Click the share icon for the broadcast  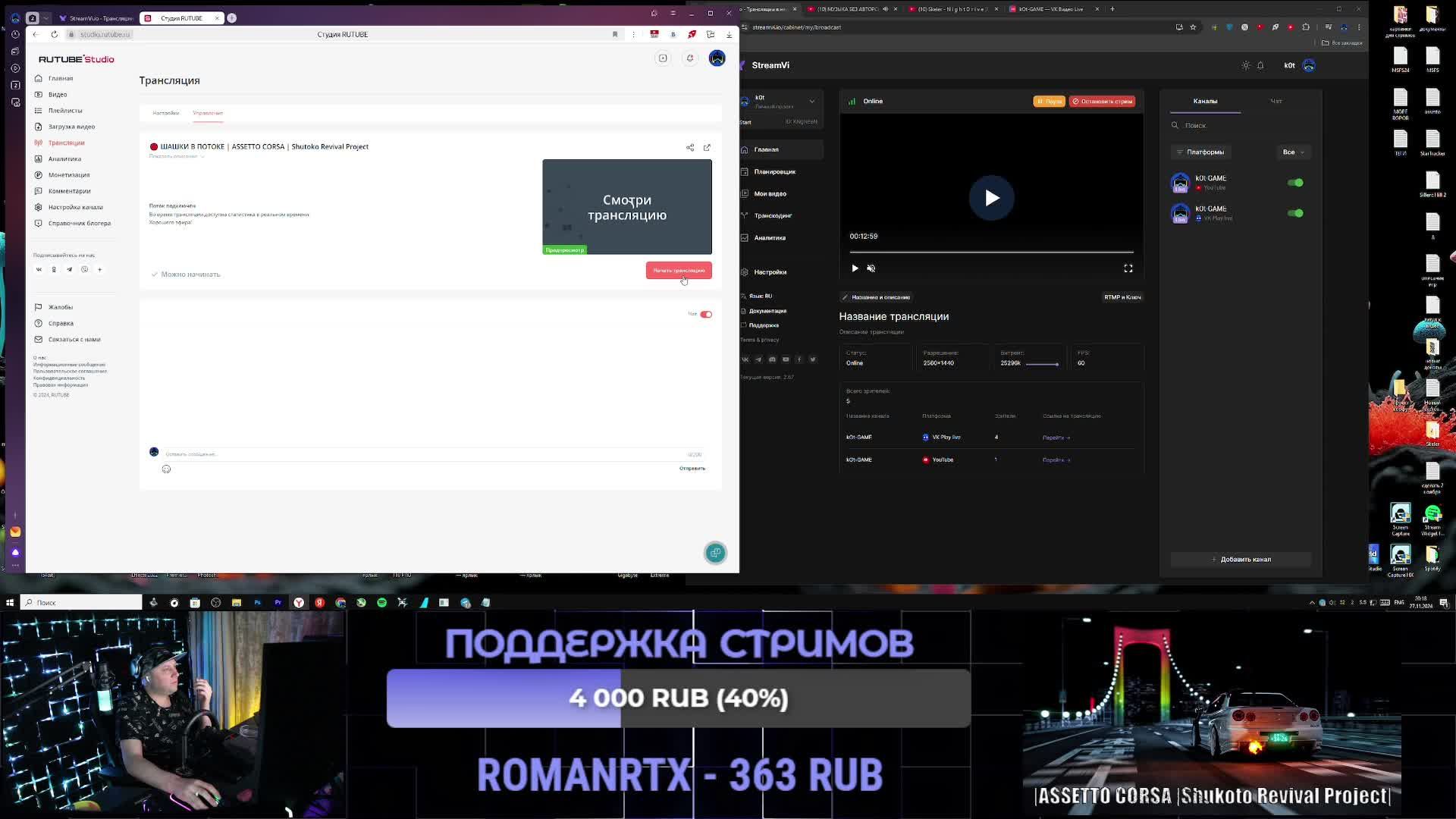tap(690, 147)
